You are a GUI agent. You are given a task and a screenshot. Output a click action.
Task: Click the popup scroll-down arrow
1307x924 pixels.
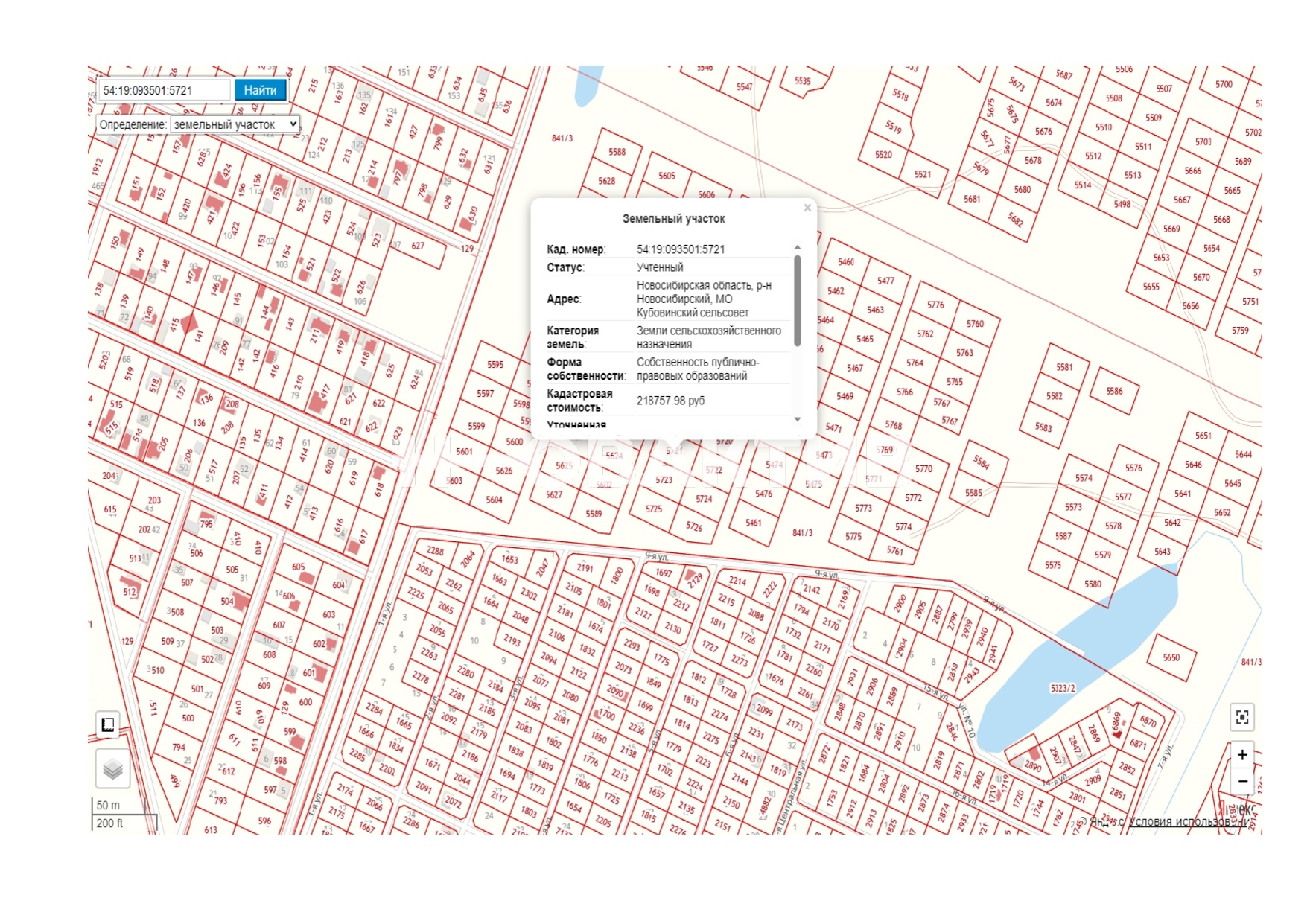(x=798, y=420)
